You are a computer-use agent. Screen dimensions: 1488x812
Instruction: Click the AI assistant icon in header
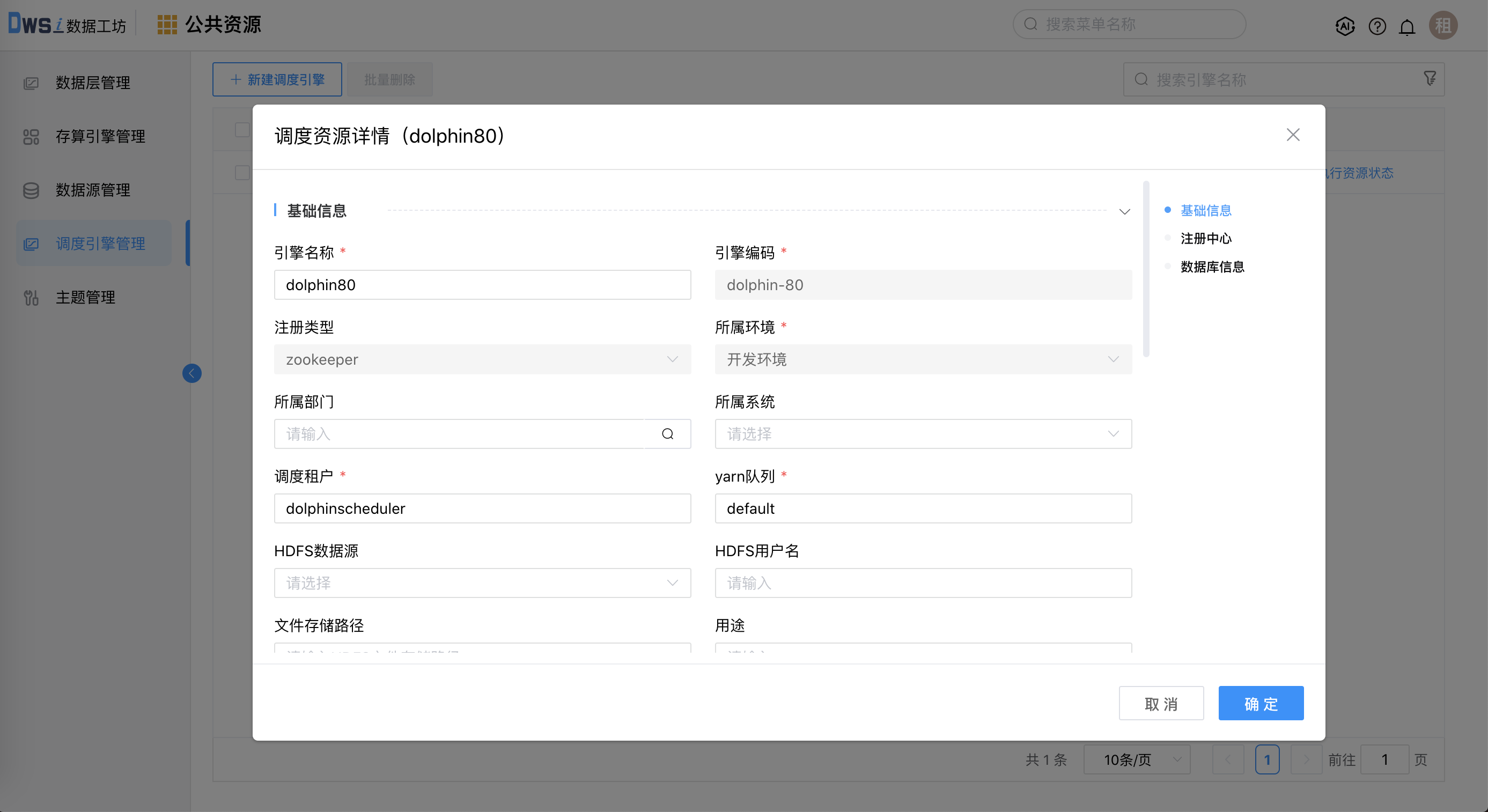1345,26
